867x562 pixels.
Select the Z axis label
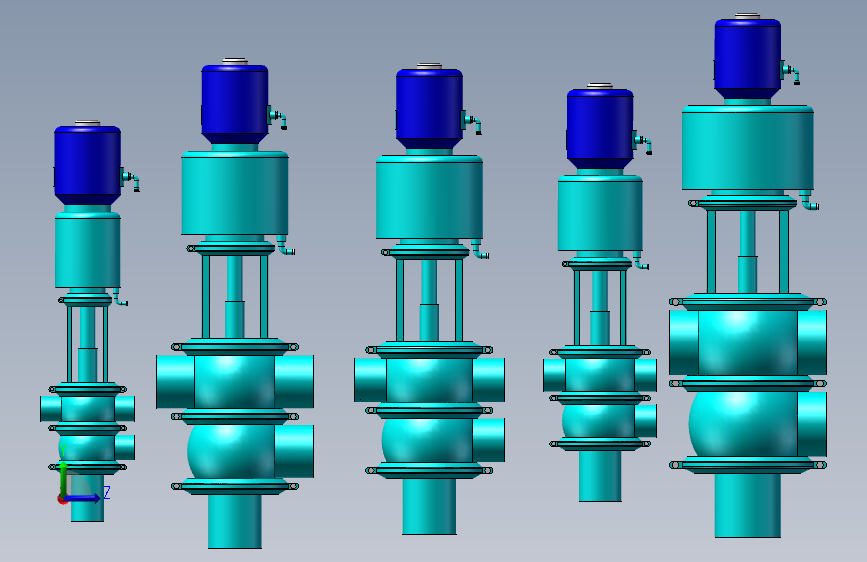pos(107,492)
